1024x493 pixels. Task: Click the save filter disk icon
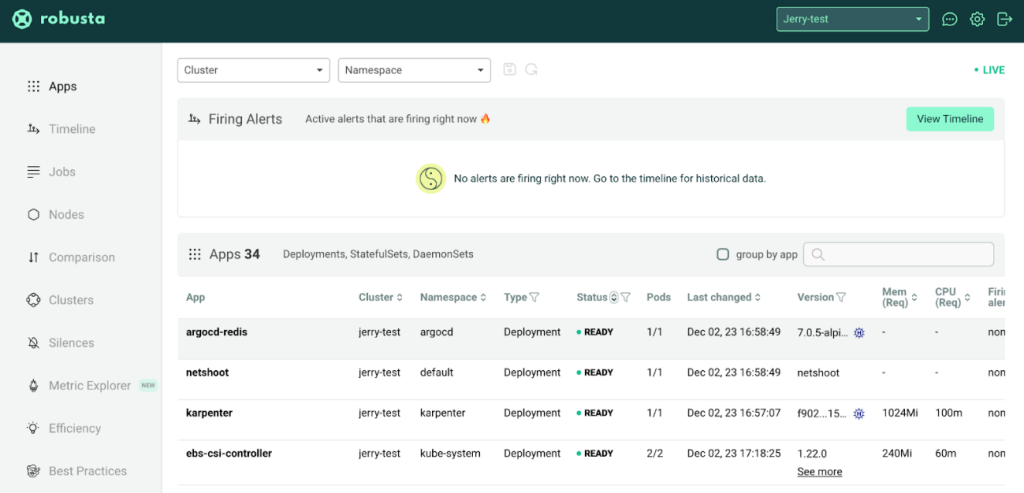point(510,70)
